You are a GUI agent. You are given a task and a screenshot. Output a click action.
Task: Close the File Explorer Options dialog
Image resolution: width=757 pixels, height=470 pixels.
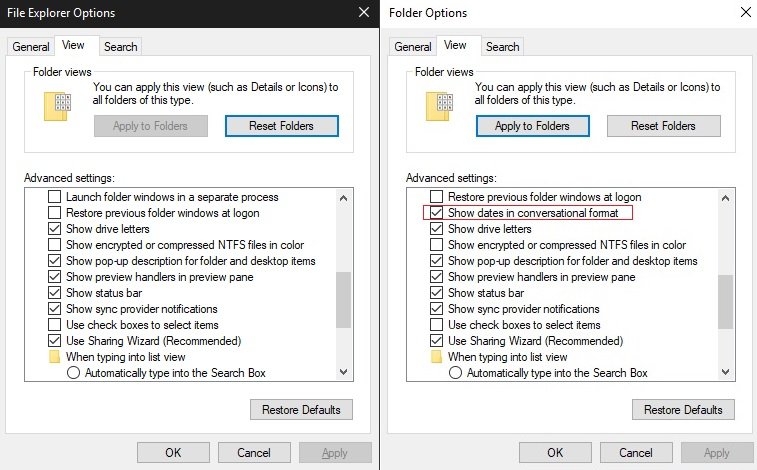[x=363, y=13]
